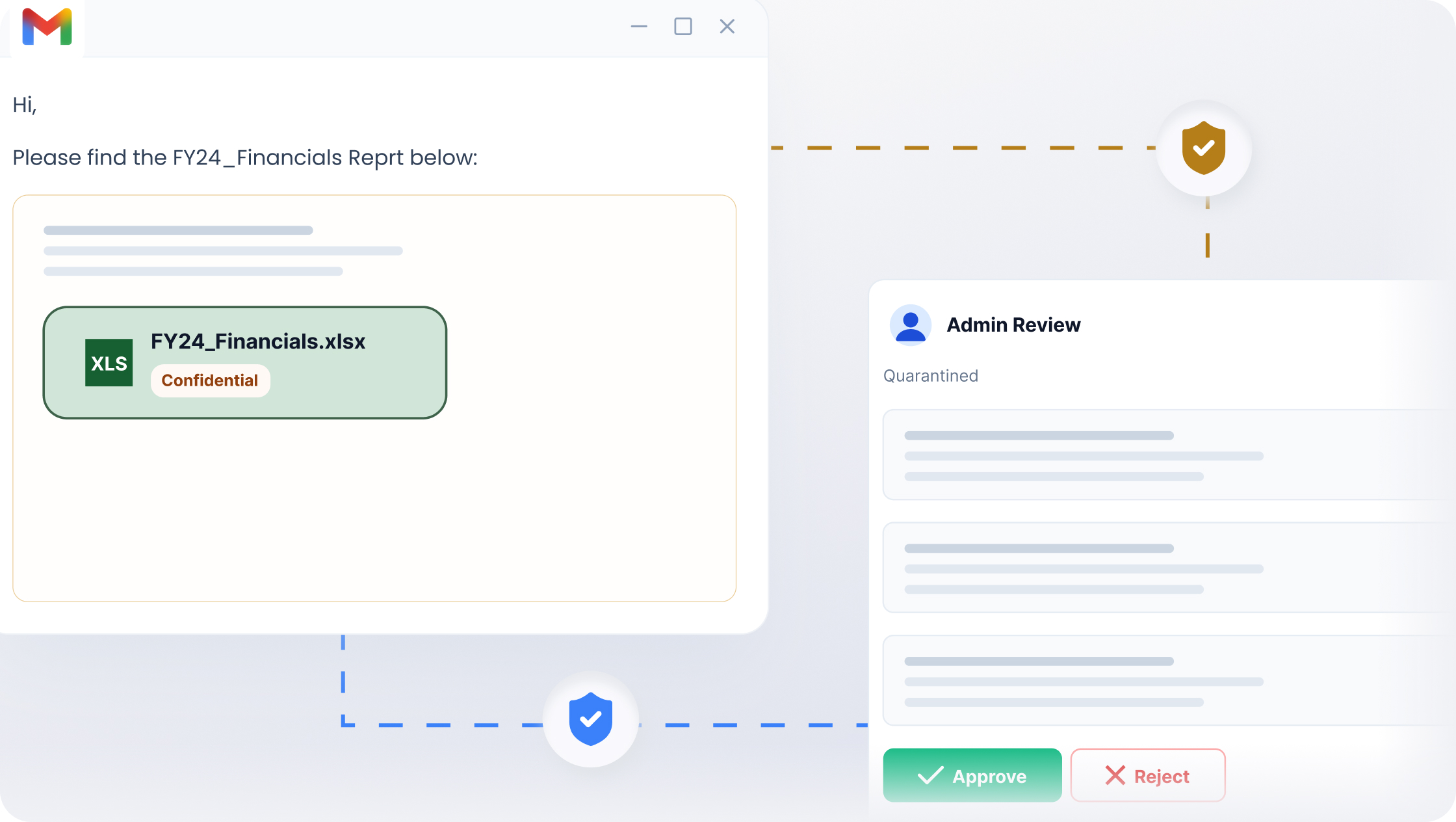
Task: Click 'Please find the FY24_Financials Reprt below:' line
Action: click(x=245, y=158)
